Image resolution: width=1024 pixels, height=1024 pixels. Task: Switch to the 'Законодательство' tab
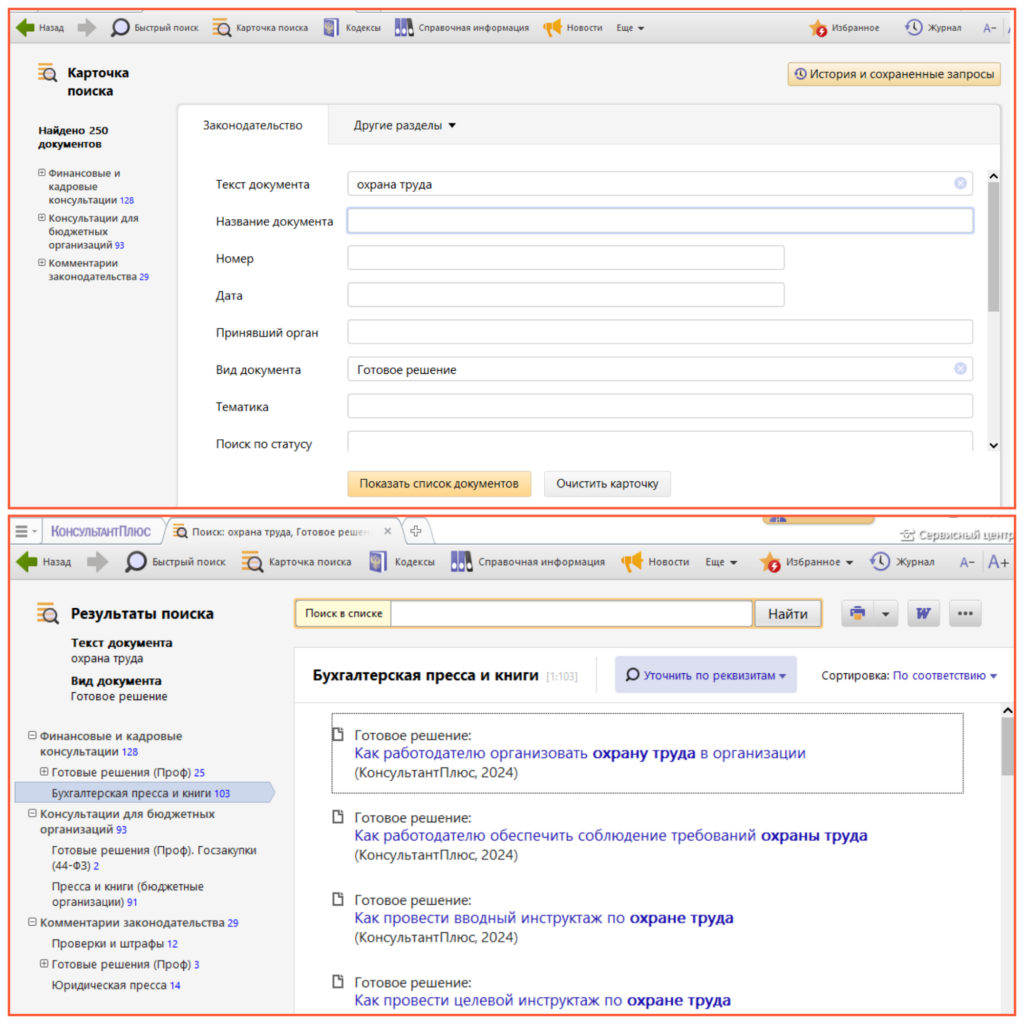[x=252, y=126]
